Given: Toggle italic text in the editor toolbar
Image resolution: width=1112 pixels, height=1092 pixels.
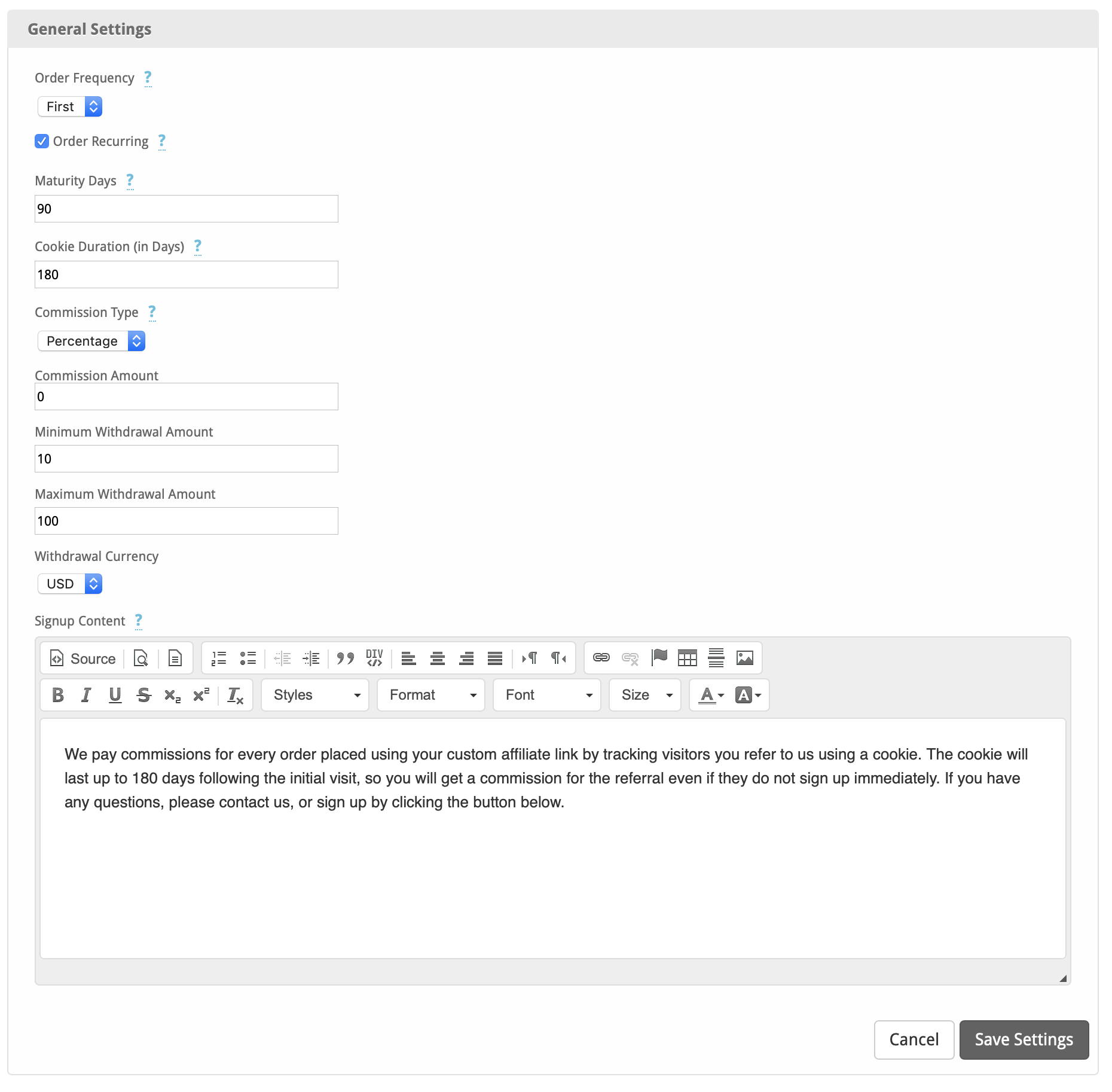Looking at the screenshot, I should (x=86, y=695).
